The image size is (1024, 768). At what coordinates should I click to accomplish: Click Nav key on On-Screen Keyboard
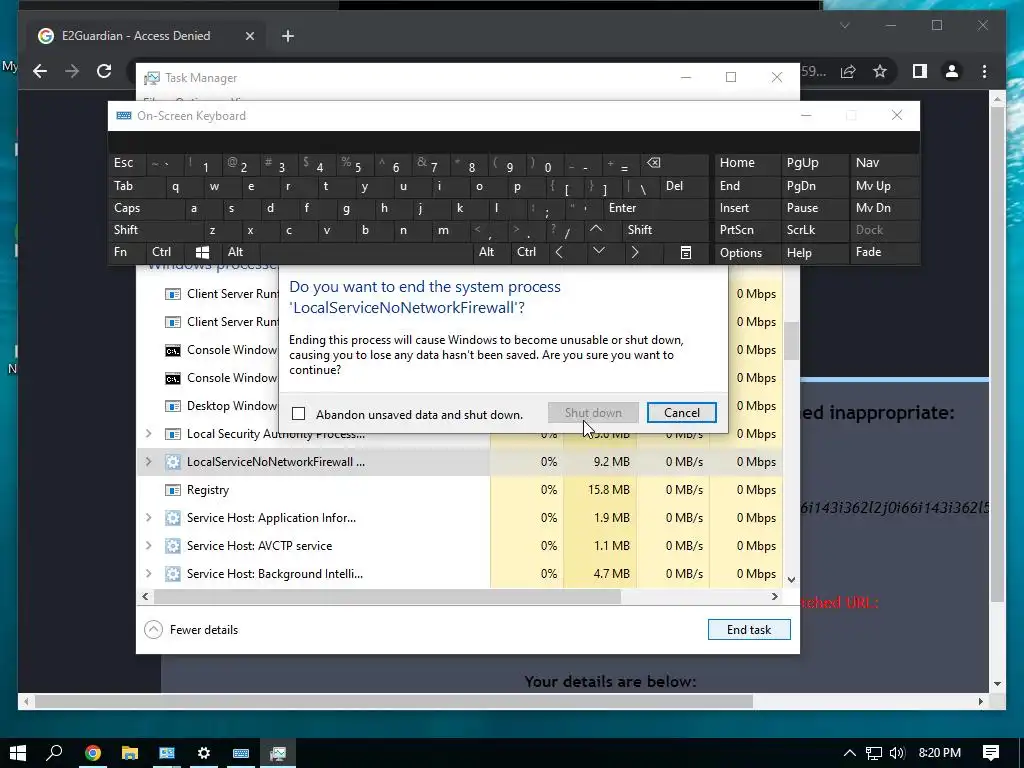[x=886, y=163]
